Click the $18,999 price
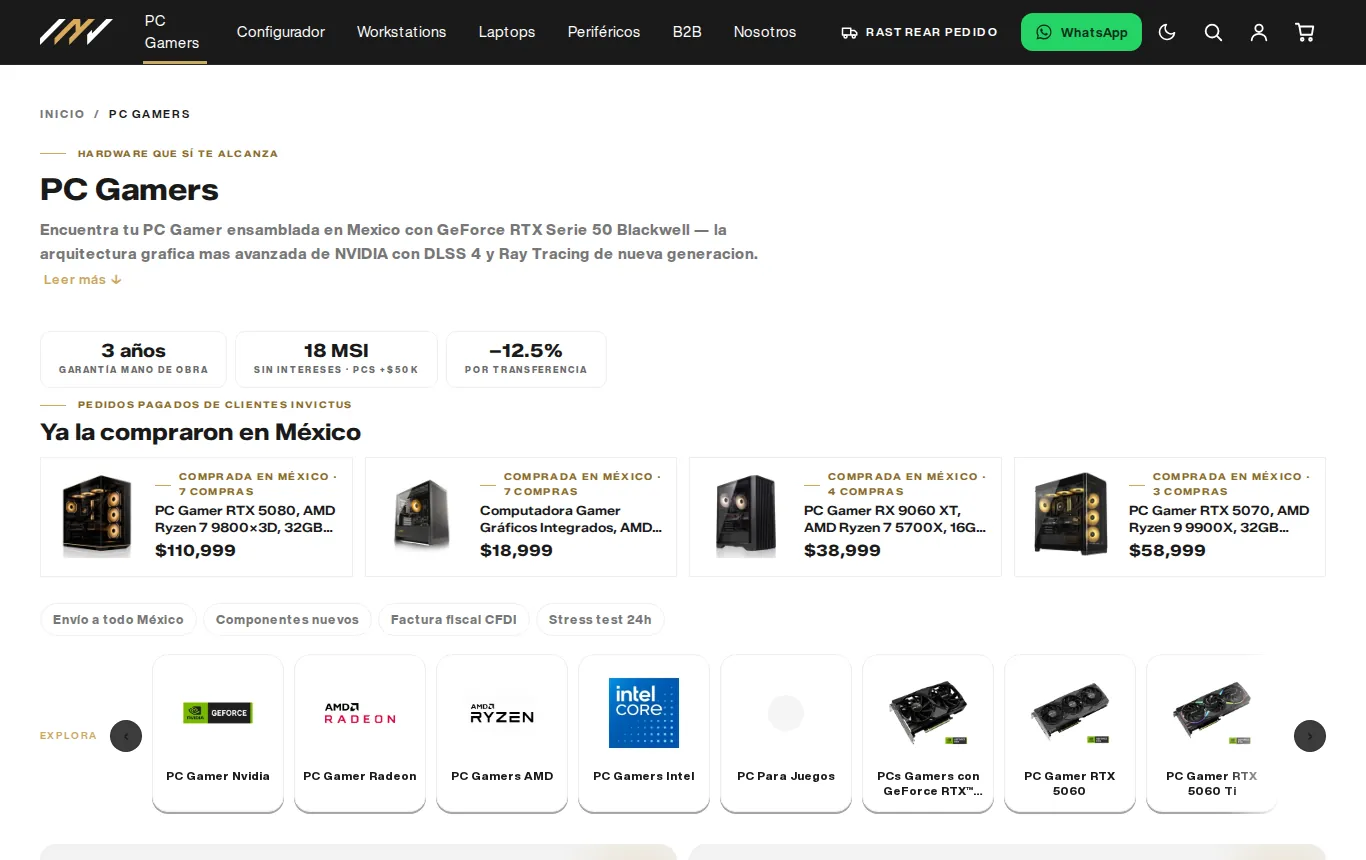This screenshot has width=1366, height=860. pos(517,551)
